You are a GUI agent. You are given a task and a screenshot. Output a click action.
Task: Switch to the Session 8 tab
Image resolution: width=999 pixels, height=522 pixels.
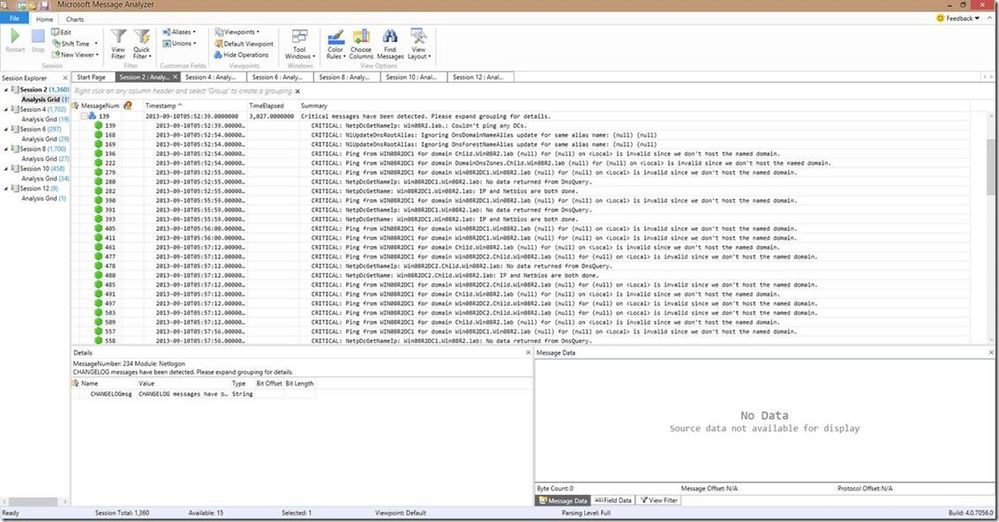(345, 77)
